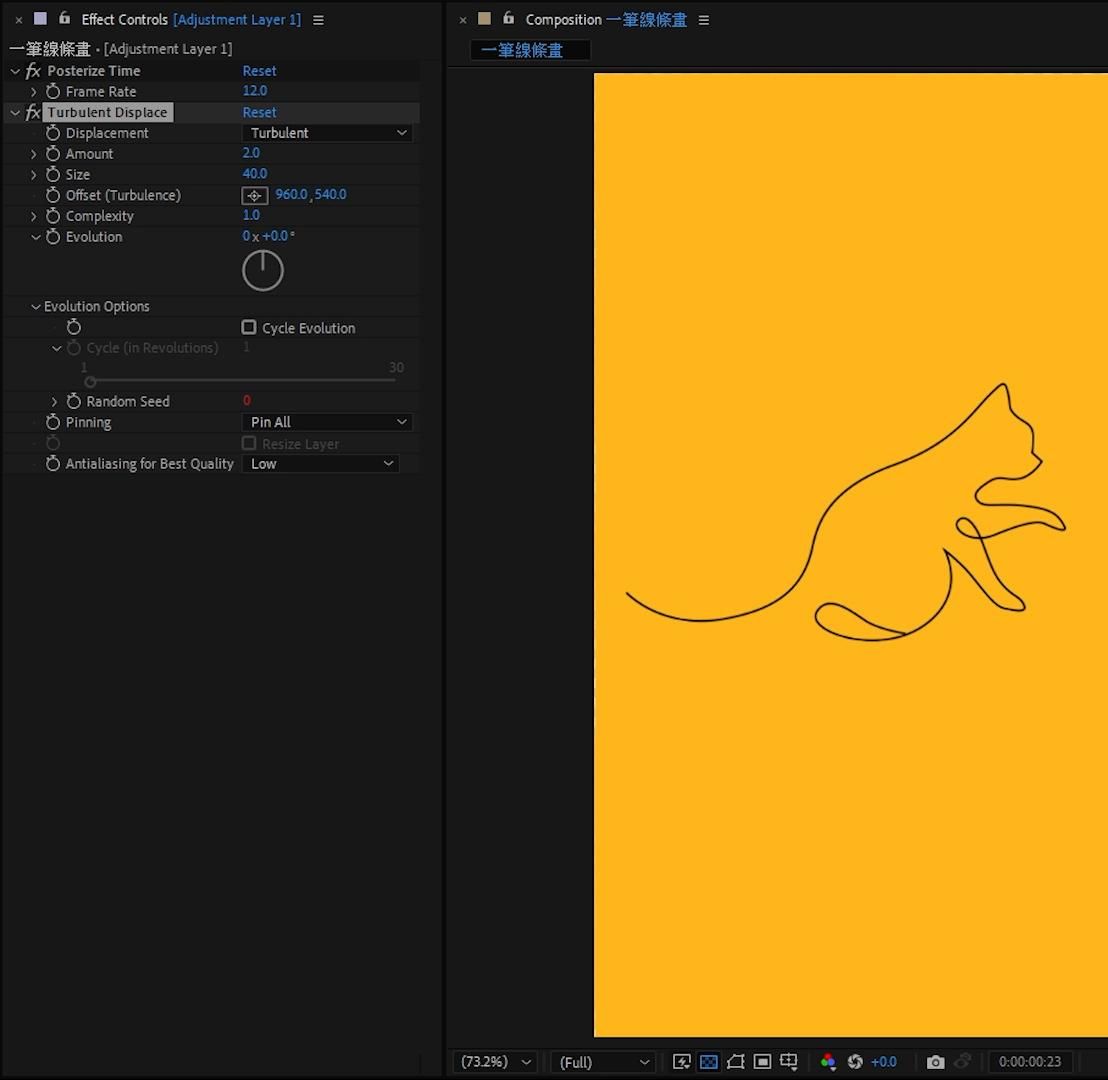Open the Pinning dropdown set to Pin All
The width and height of the screenshot is (1108, 1080).
coord(328,422)
